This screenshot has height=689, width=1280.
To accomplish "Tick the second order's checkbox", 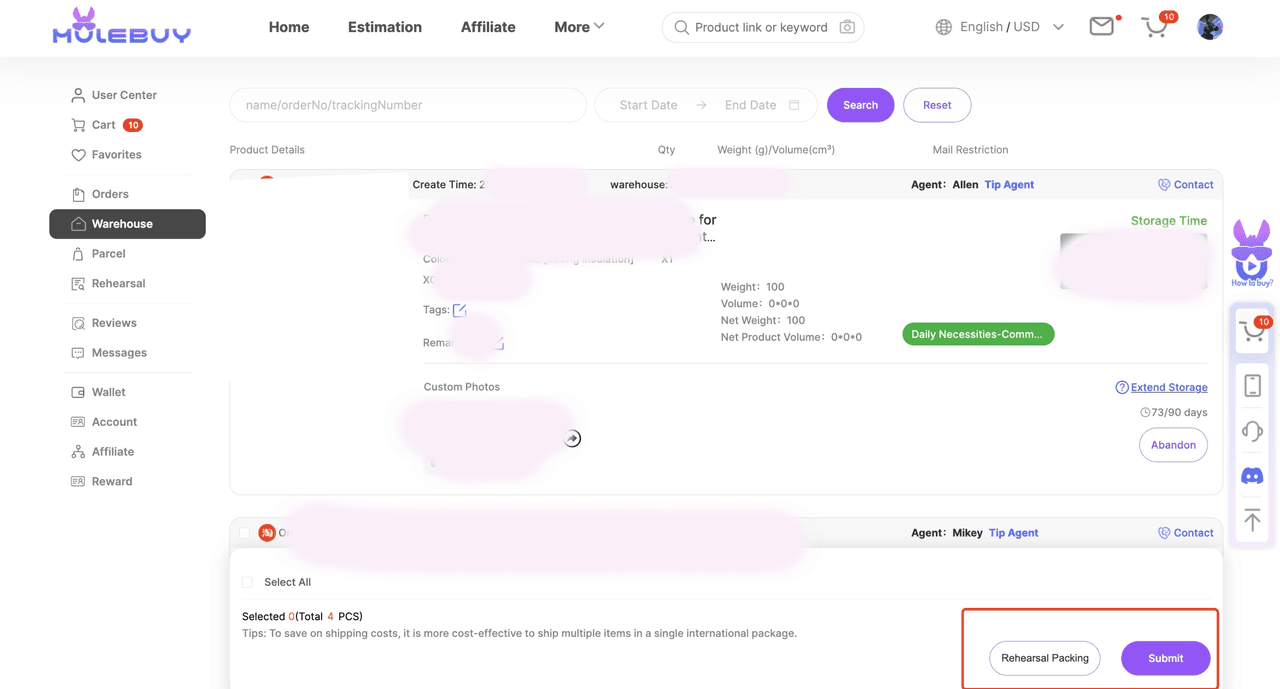I will [x=244, y=533].
